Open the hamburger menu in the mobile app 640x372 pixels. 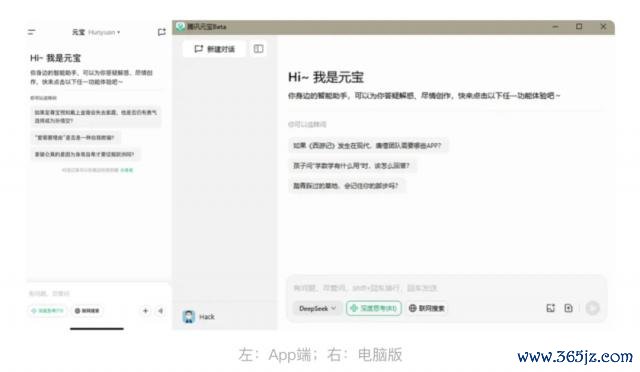31,32
